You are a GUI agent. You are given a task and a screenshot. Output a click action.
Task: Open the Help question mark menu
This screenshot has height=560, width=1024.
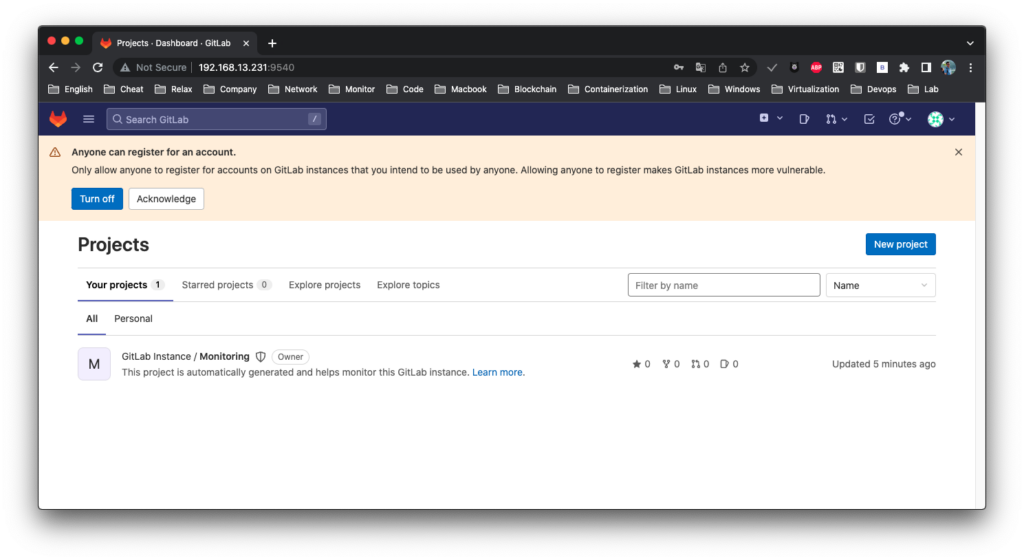(900, 118)
